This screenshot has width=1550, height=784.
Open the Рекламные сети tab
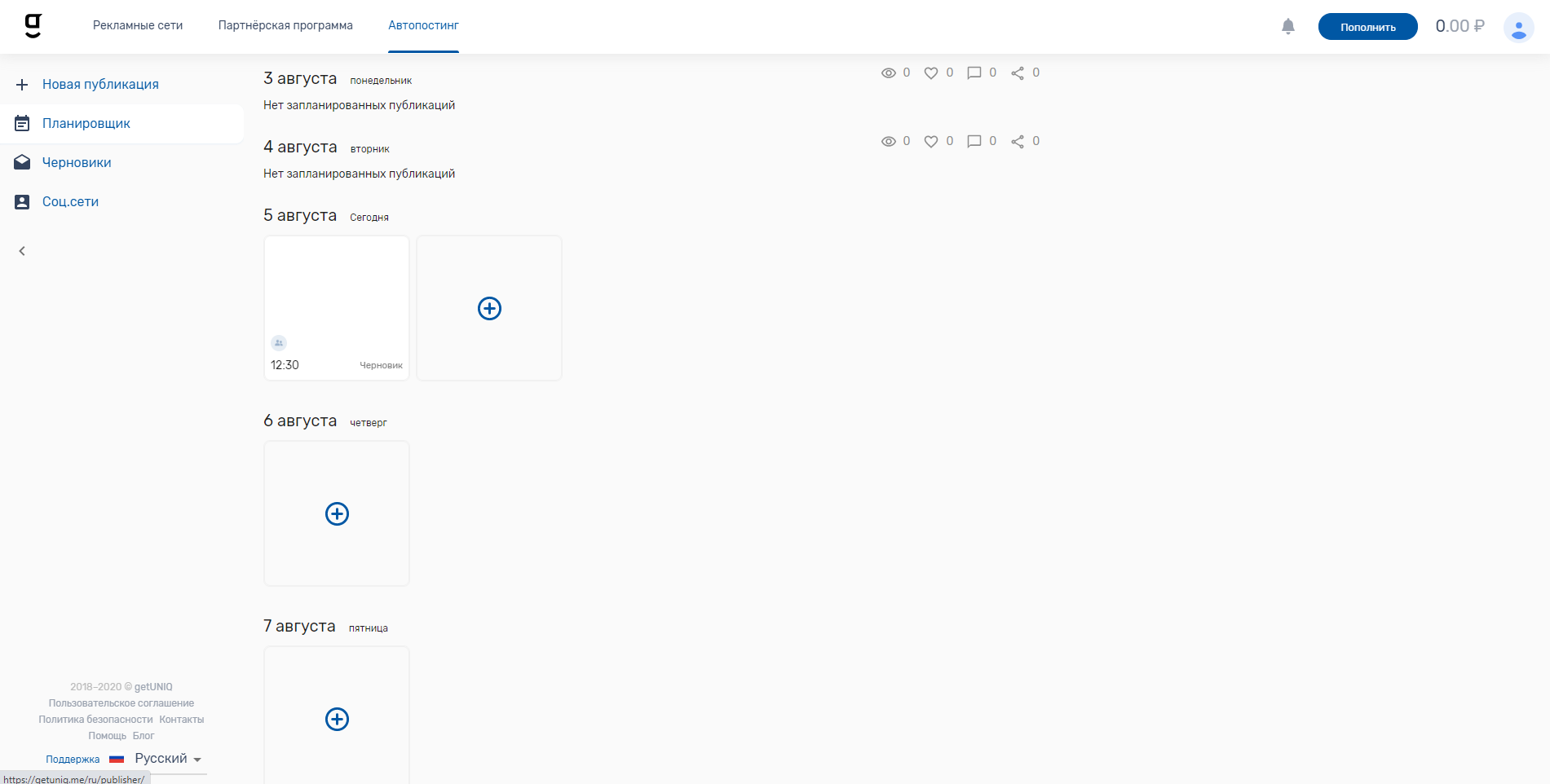tap(138, 25)
